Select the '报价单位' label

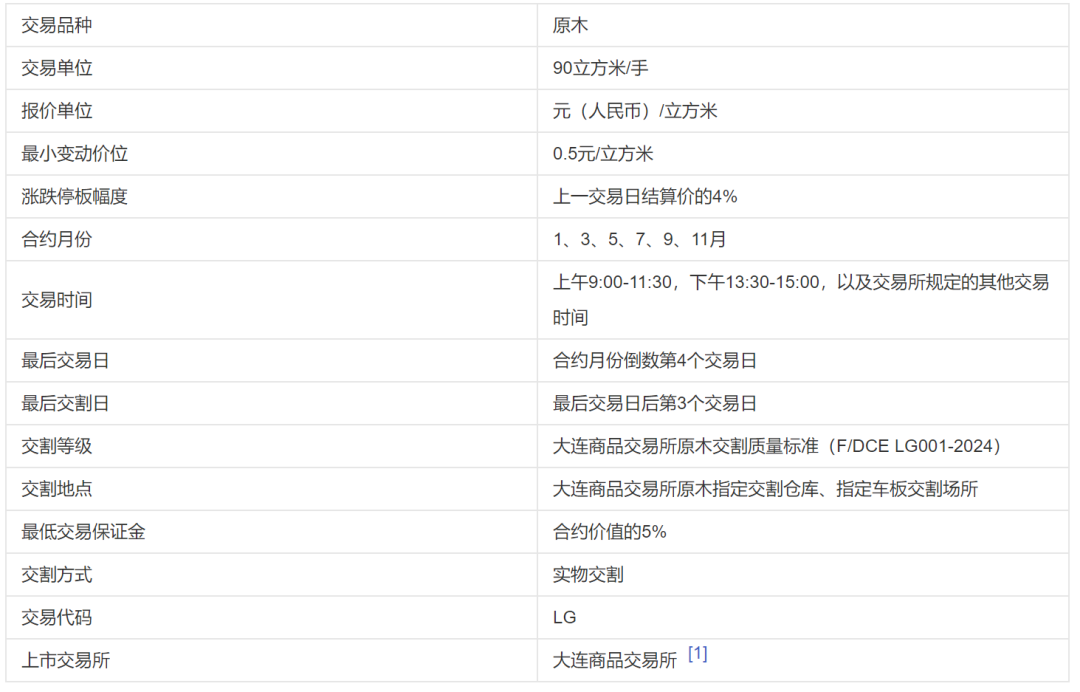coord(56,111)
